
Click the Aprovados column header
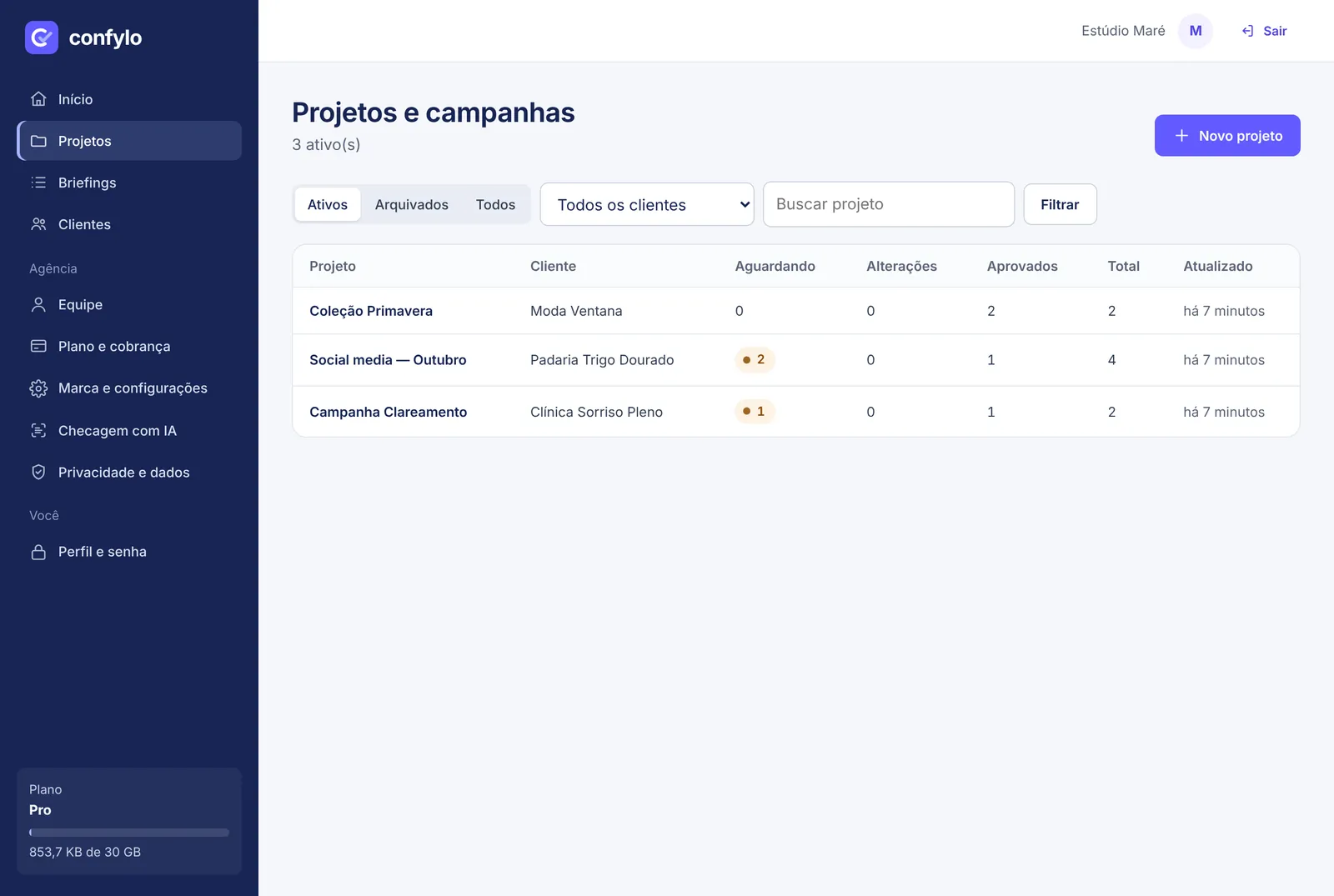(1022, 266)
